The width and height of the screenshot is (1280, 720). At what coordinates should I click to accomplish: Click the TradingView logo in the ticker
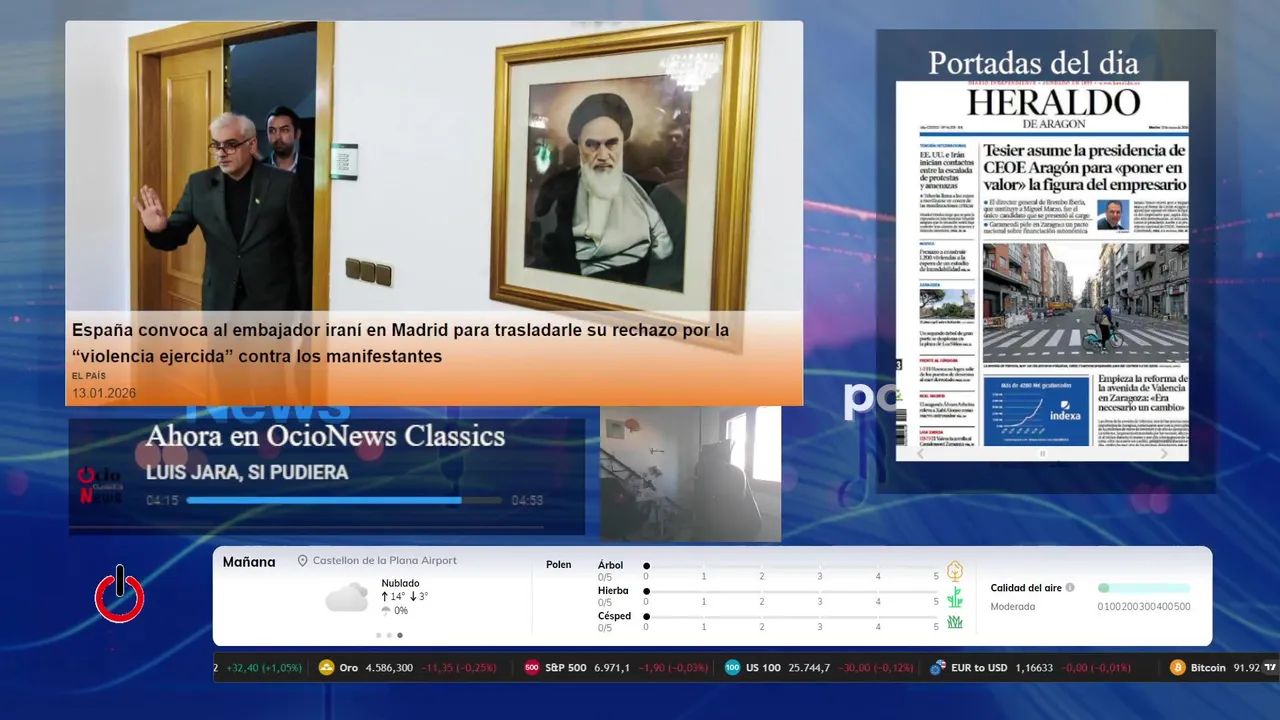tap(1271, 667)
